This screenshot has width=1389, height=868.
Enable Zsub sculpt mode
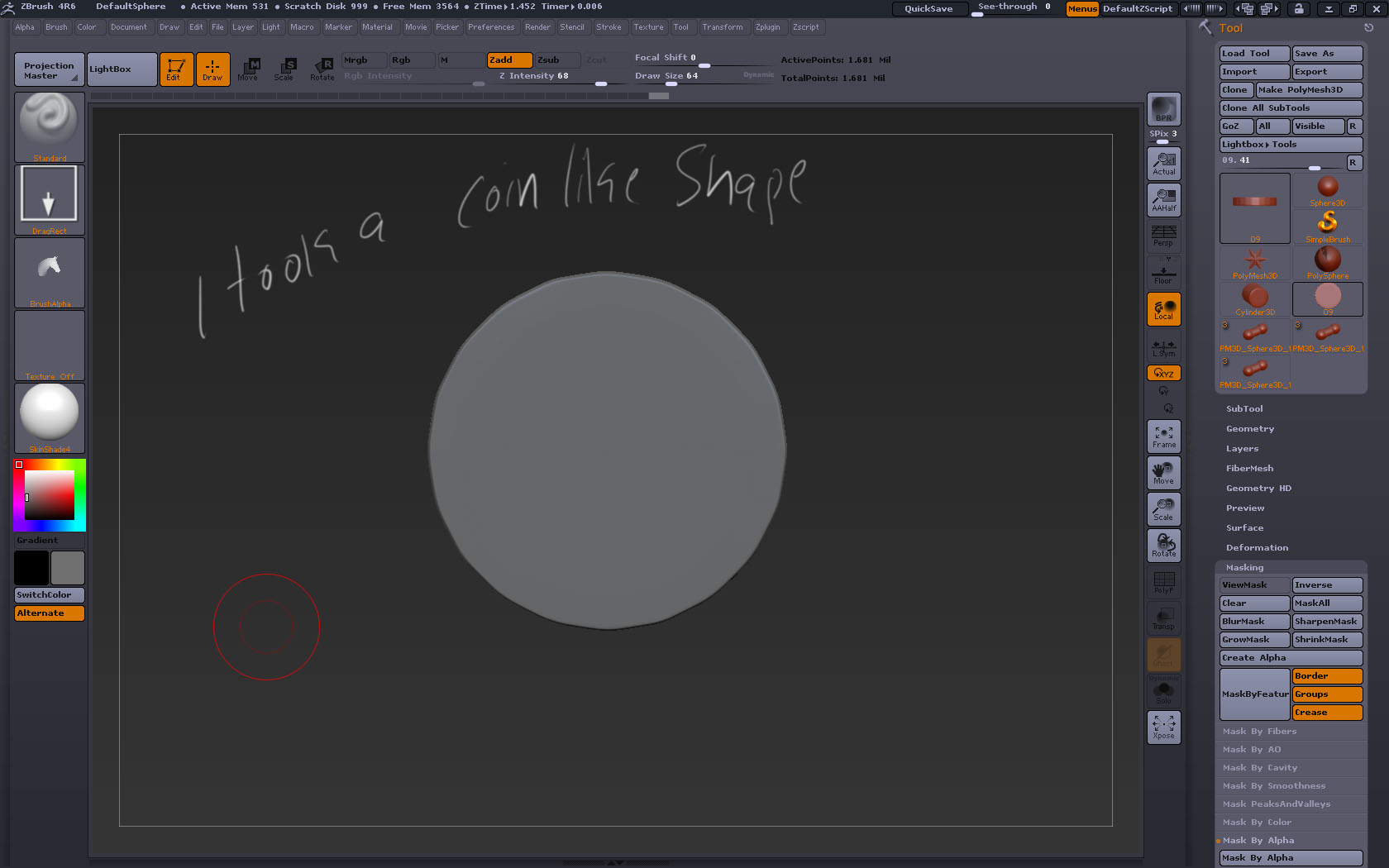point(557,60)
